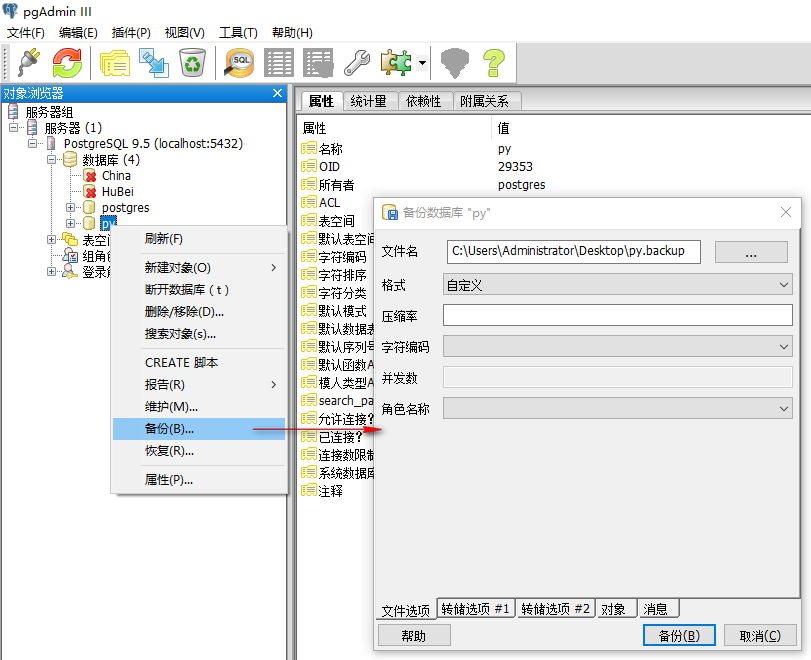Image resolution: width=811 pixels, height=660 pixels.
Task: Choose CREATE 脚本 menu entry
Action: coord(199,363)
